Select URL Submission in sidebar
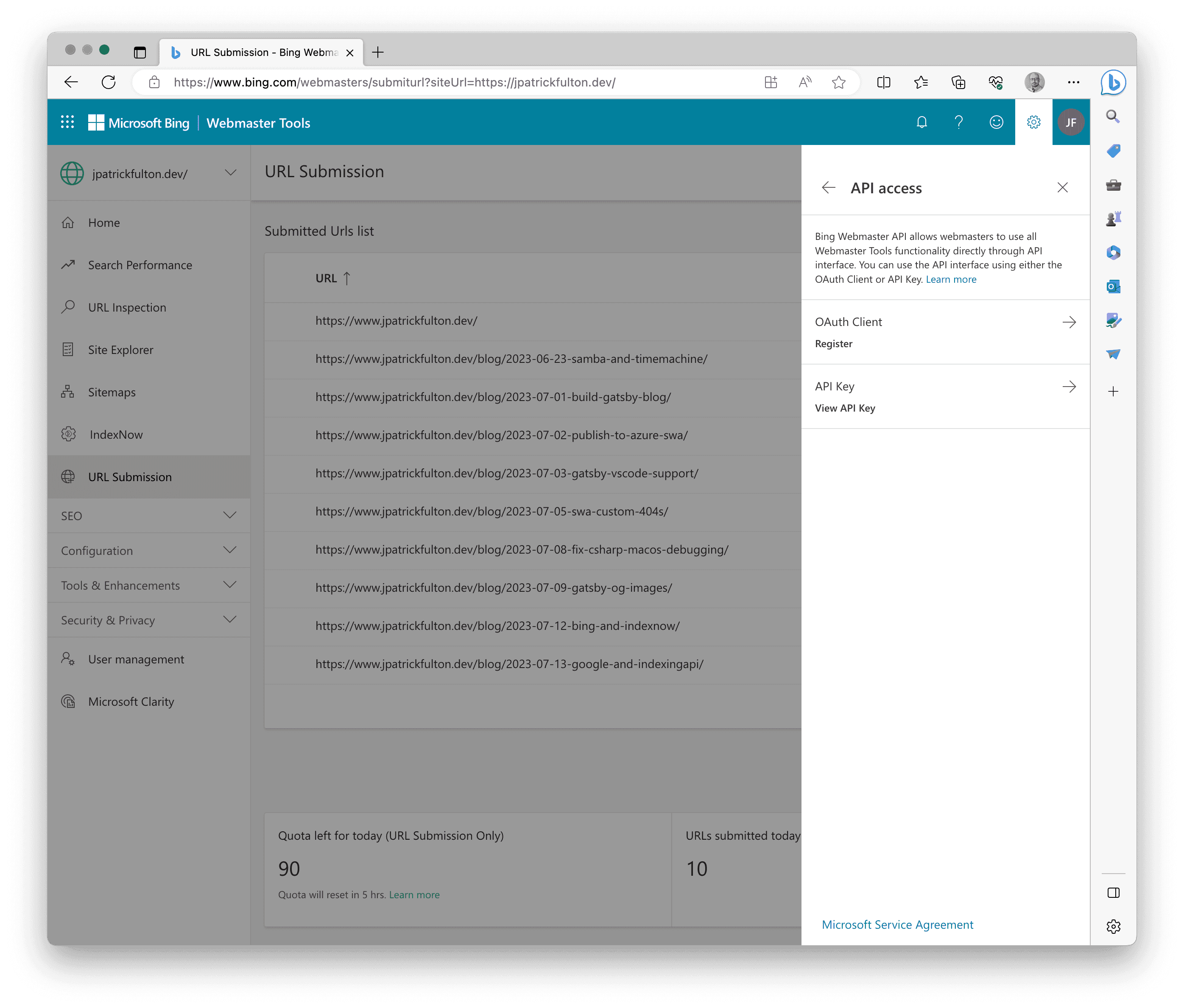Viewport: 1184px width, 1008px height. [148, 477]
